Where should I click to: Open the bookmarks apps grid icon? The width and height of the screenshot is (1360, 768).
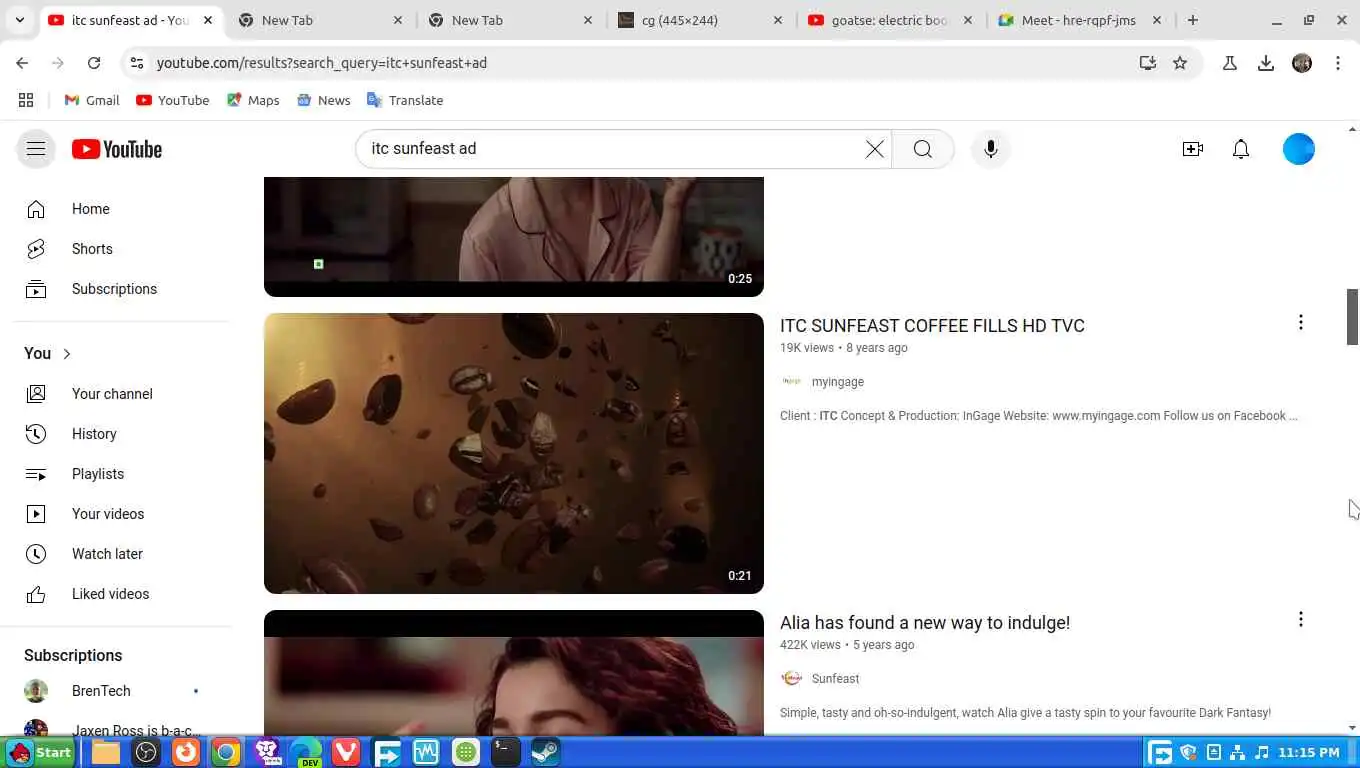coord(26,100)
